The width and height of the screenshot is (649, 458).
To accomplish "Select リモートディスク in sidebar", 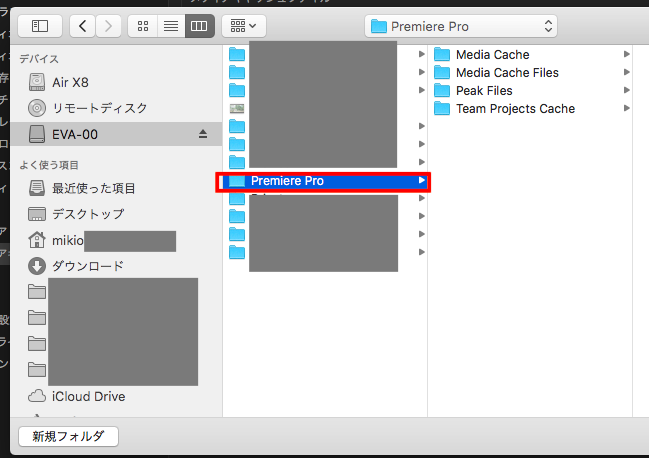I will pos(116,108).
